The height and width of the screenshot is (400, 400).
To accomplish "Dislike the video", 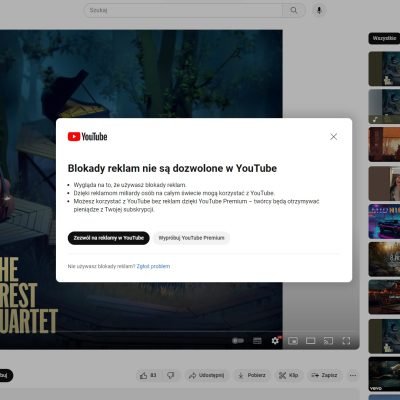I will click(x=171, y=375).
